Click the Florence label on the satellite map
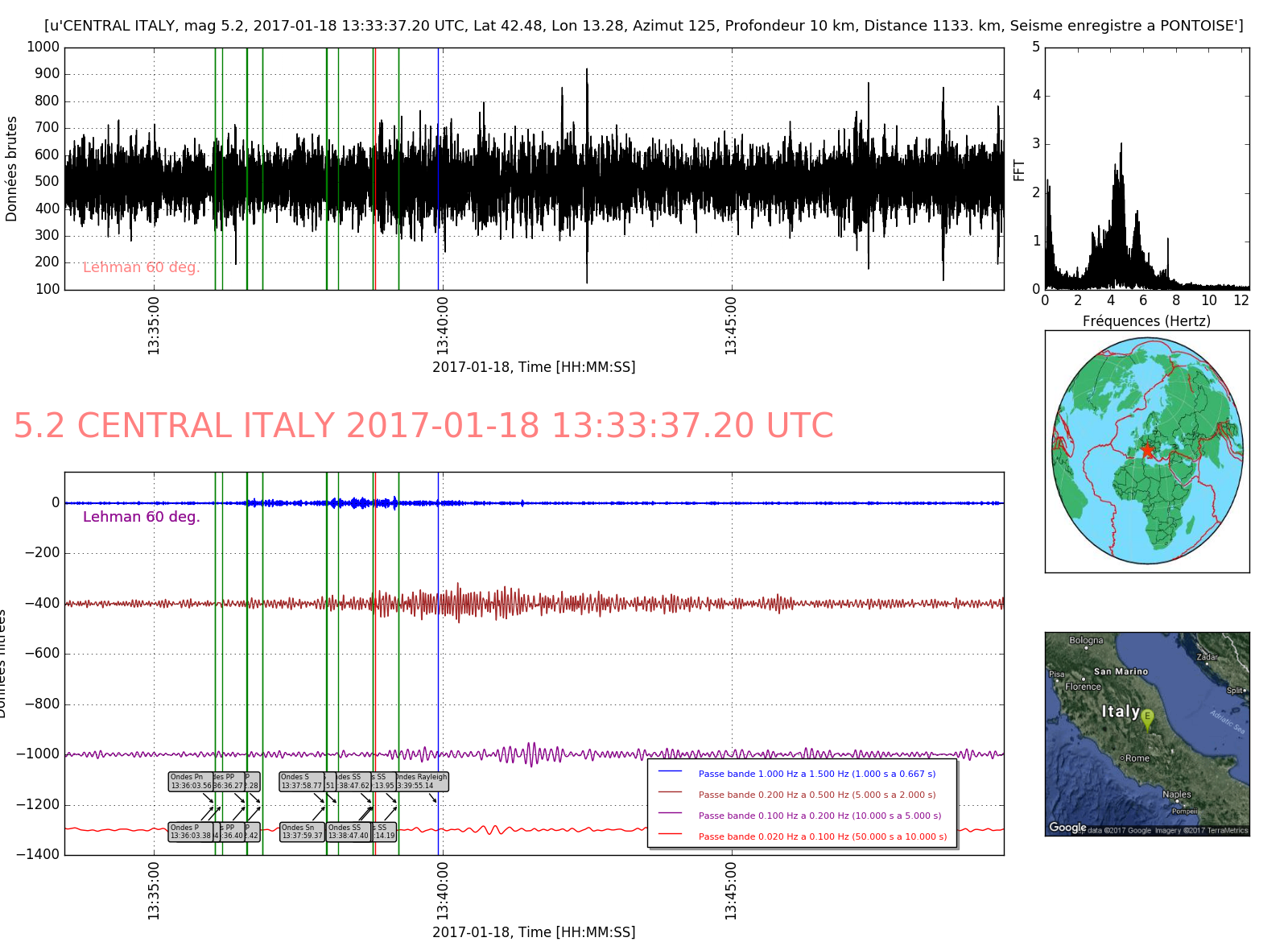1288x950 pixels. pyautogui.click(x=1083, y=687)
